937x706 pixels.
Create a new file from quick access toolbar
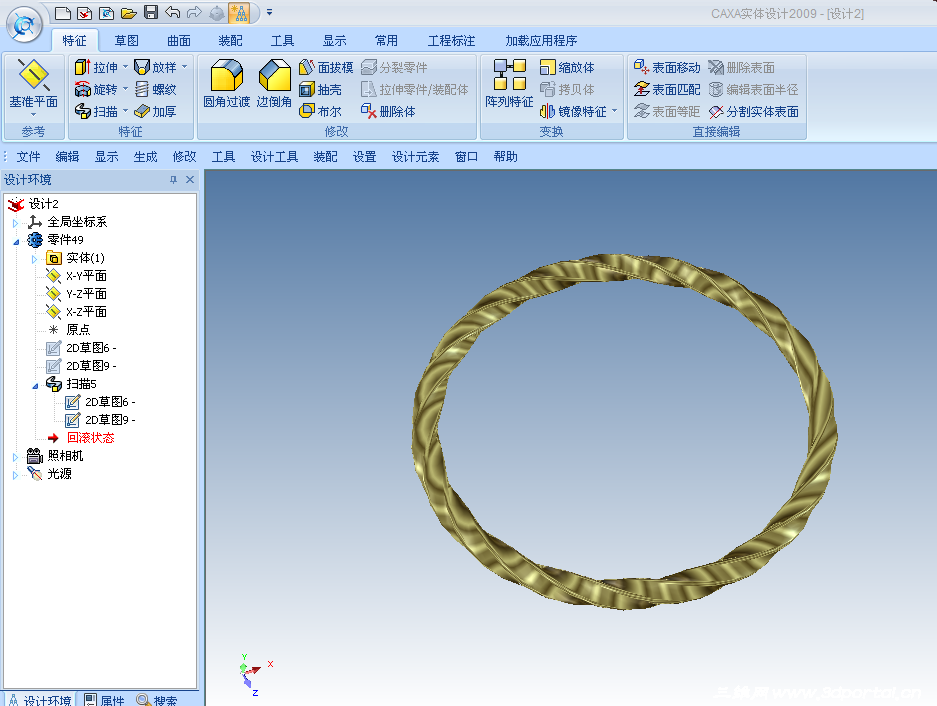[x=62, y=13]
